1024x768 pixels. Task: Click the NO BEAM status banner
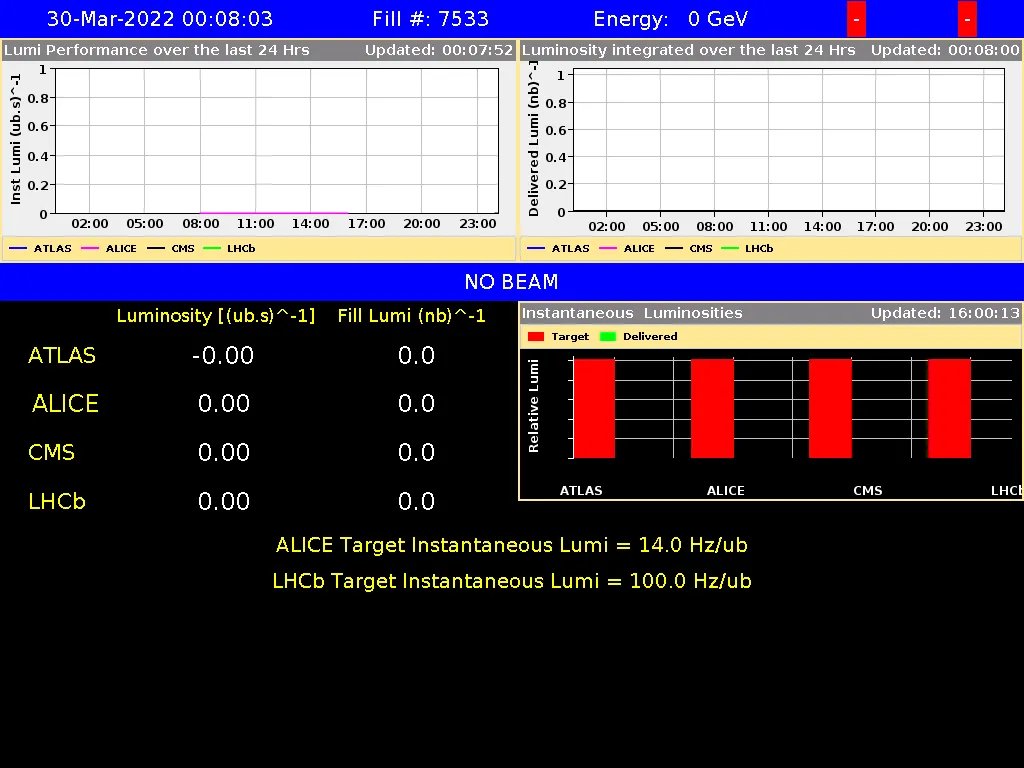point(511,282)
